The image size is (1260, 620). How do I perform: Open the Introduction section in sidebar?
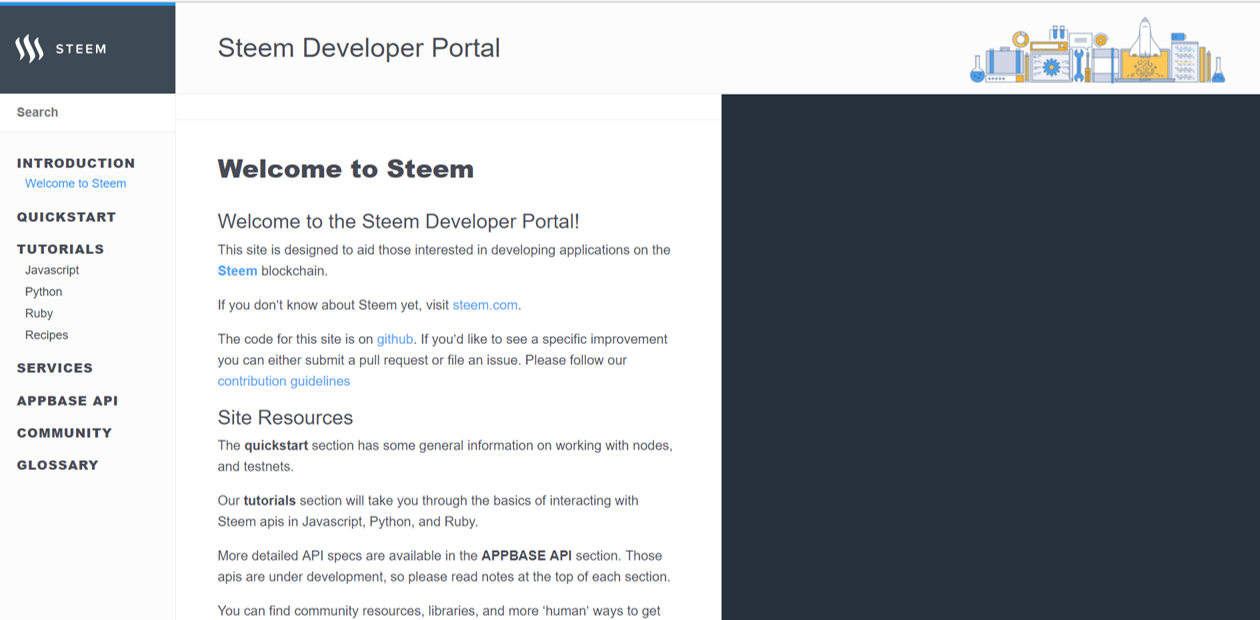pos(76,163)
